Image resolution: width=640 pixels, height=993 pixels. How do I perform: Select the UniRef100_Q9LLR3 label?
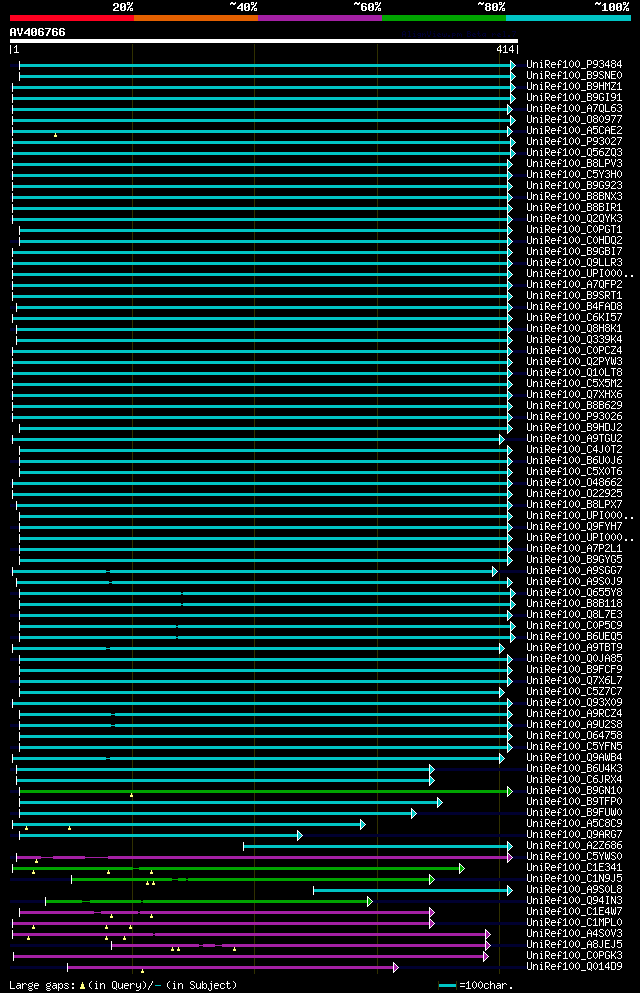click(x=574, y=262)
